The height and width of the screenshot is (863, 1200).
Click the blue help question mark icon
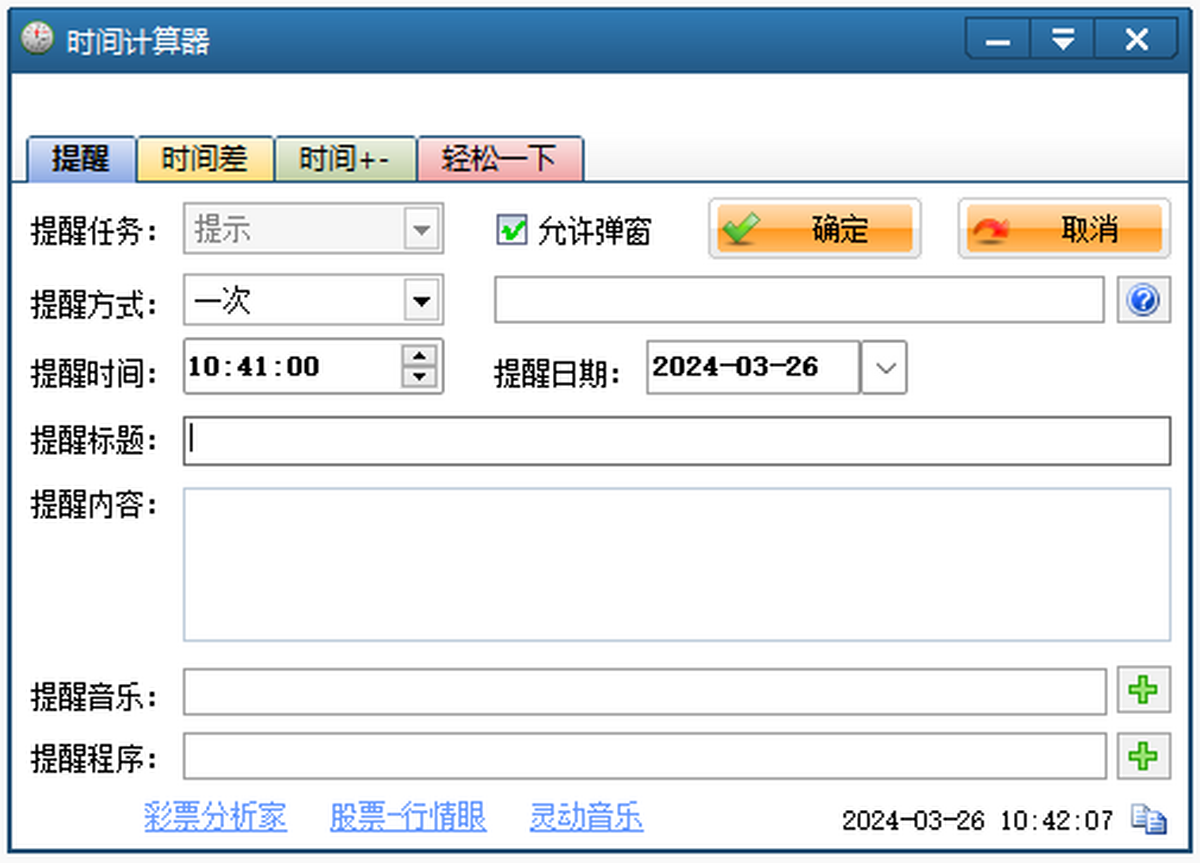(x=1144, y=300)
